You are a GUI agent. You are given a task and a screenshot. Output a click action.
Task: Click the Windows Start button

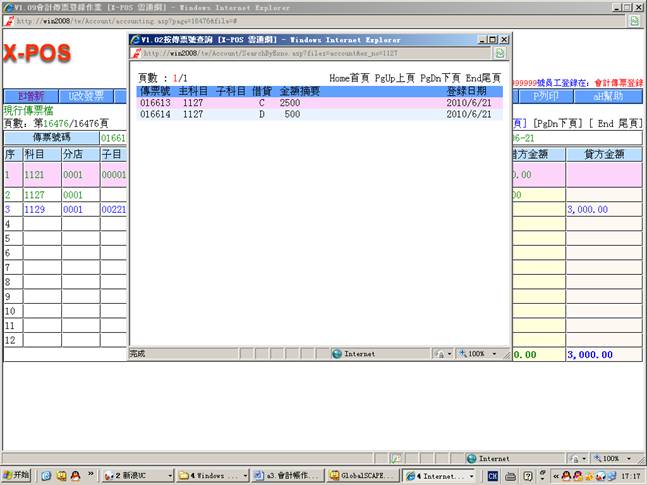(17, 476)
